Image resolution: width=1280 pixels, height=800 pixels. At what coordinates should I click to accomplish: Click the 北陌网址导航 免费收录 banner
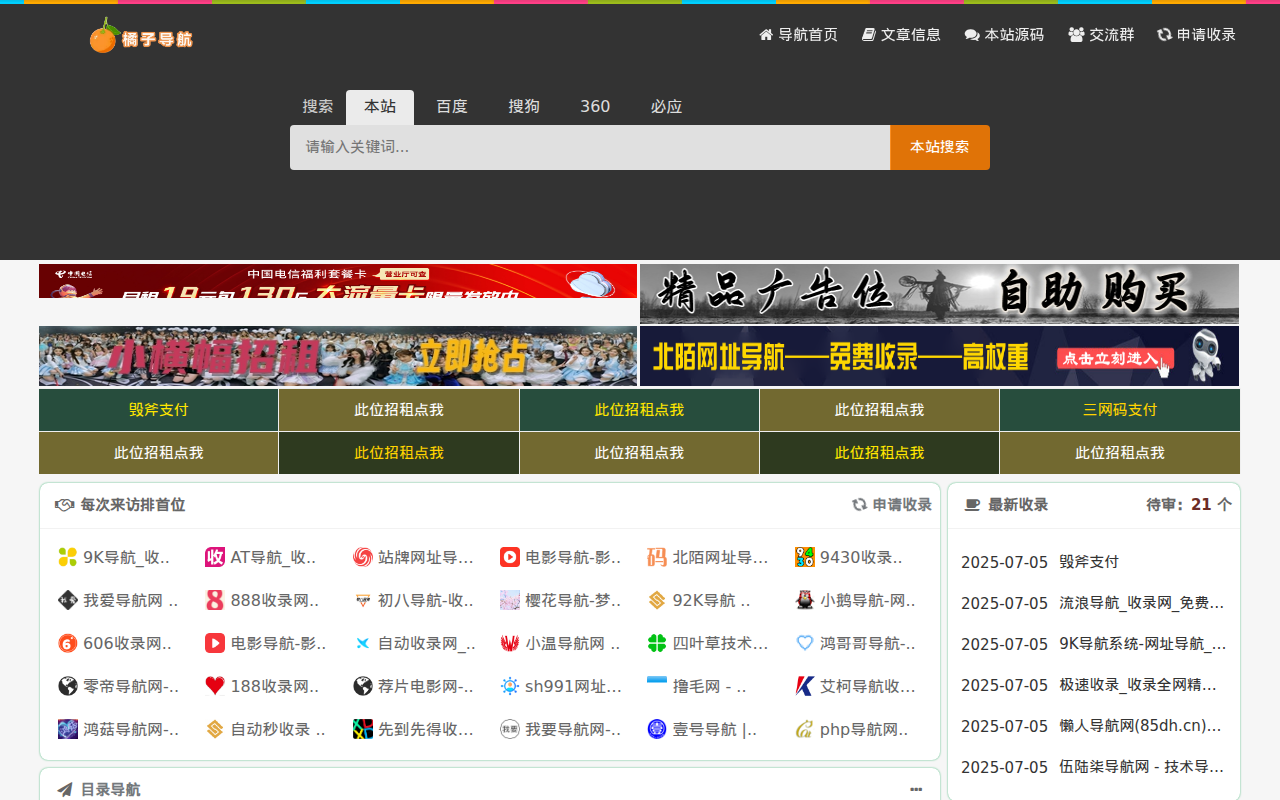pos(939,356)
